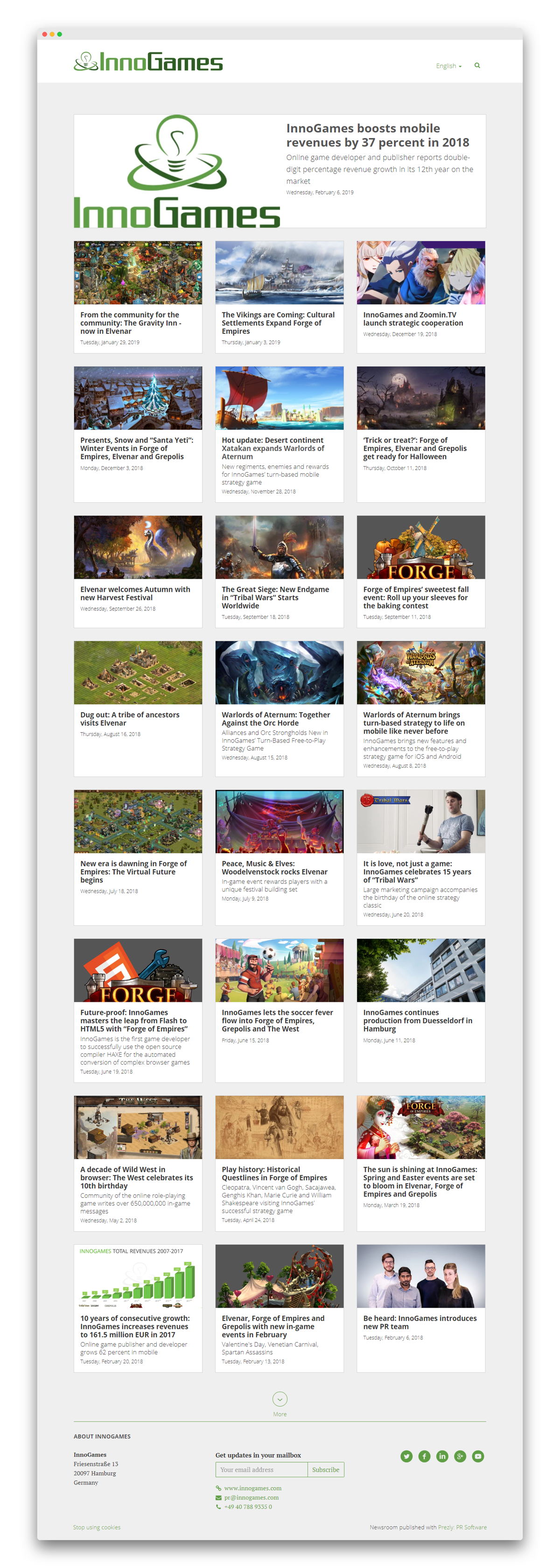The image size is (560, 1568).
Task: Open 'The Great Siege' Tribal Wars article thumbnail
Action: (x=279, y=547)
